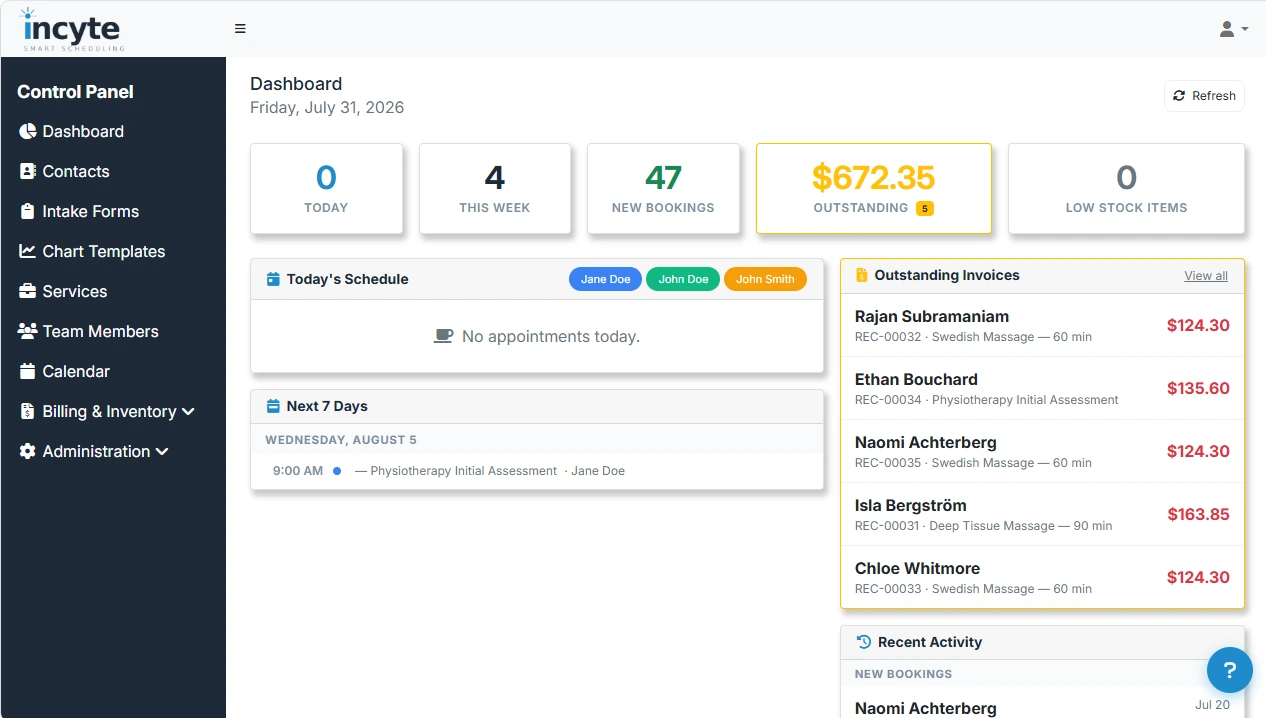The height and width of the screenshot is (718, 1266).
Task: Open the Low Stock Items card
Action: [x=1126, y=189]
